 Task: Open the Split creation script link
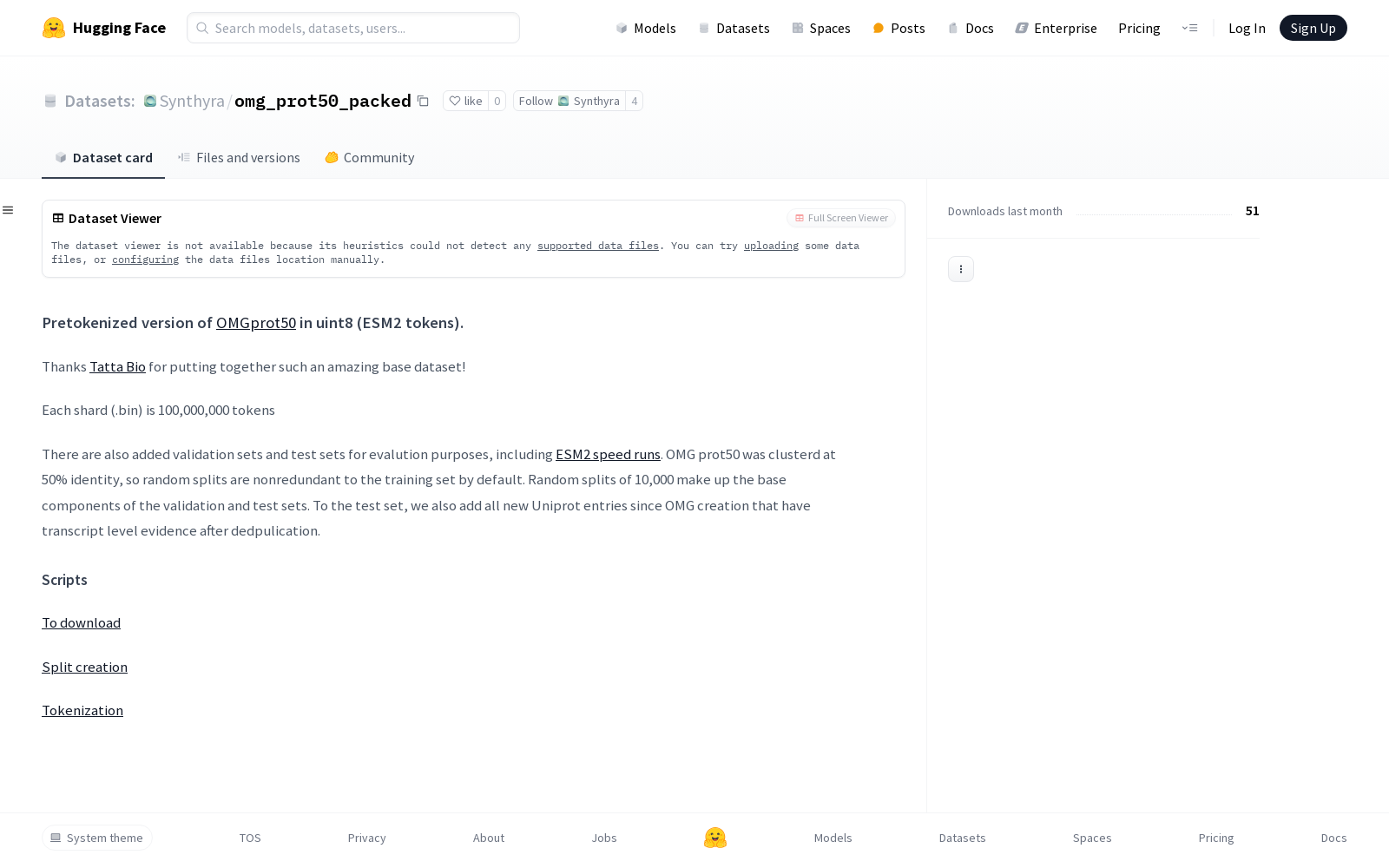tap(85, 667)
